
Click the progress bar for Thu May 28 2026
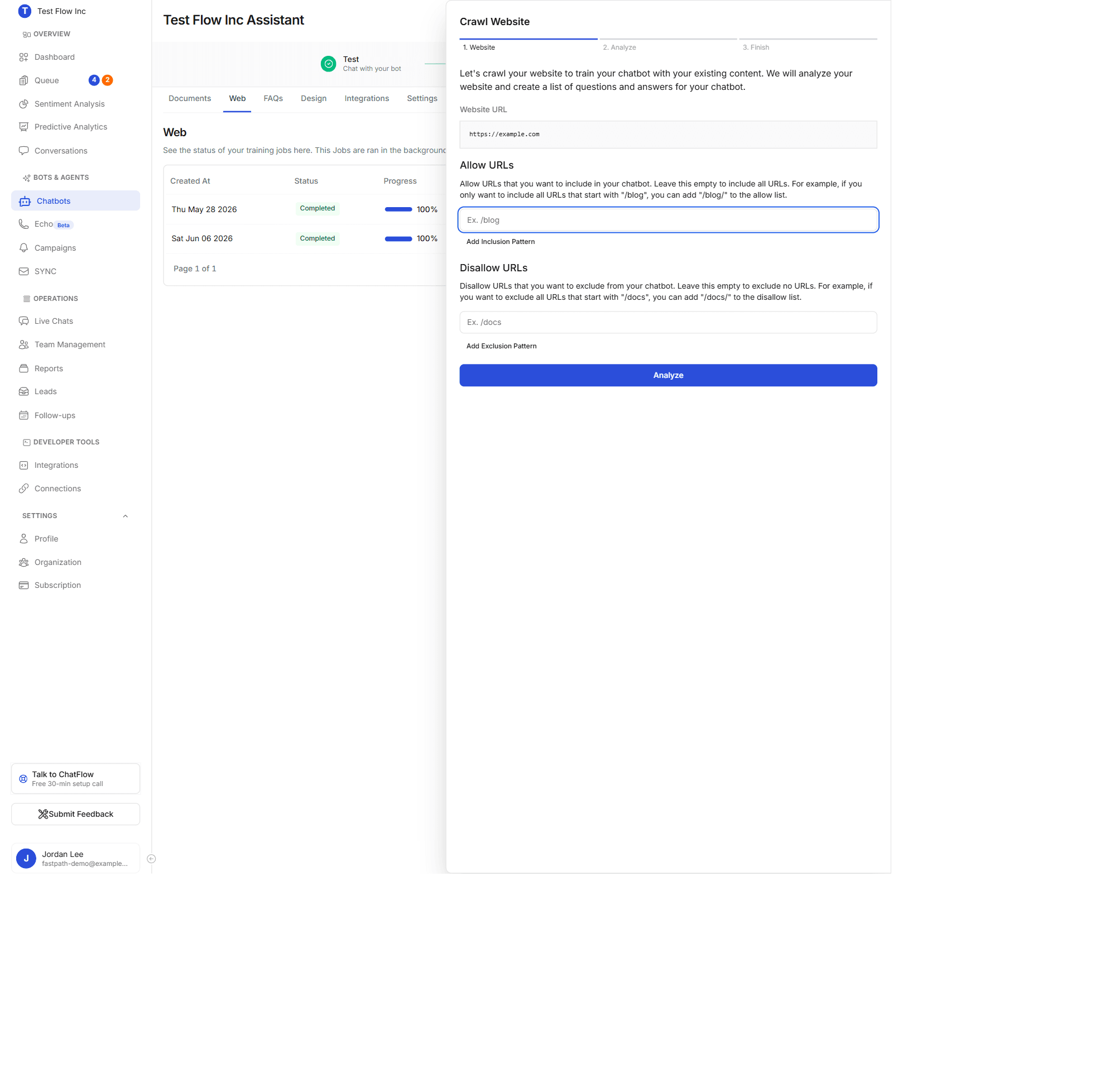[x=398, y=209]
